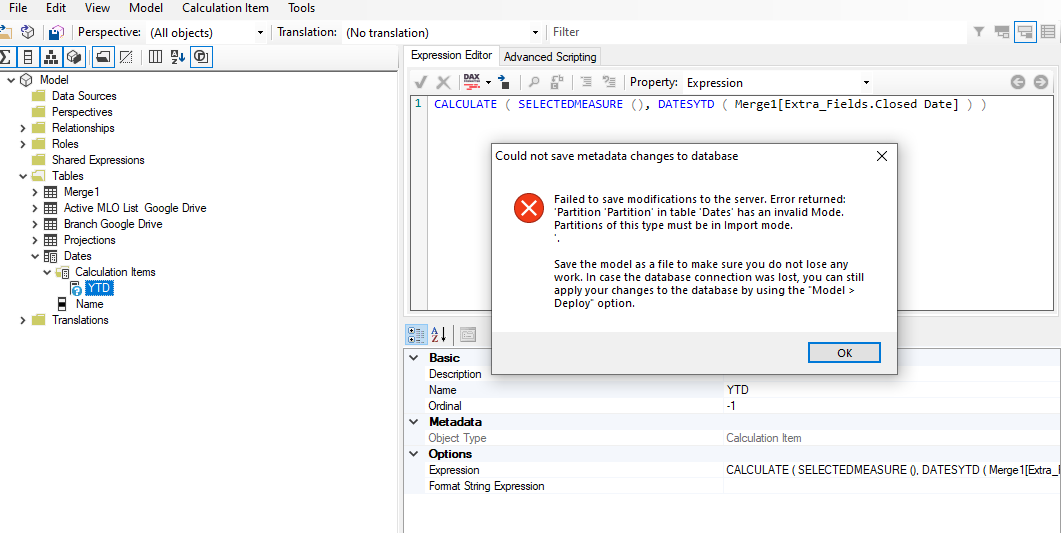Click the outdent lines icon

tap(609, 83)
